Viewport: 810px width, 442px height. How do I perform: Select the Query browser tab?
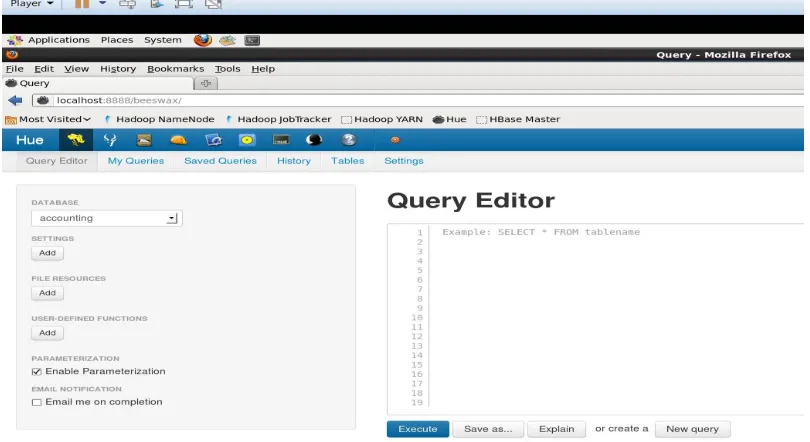[98, 83]
